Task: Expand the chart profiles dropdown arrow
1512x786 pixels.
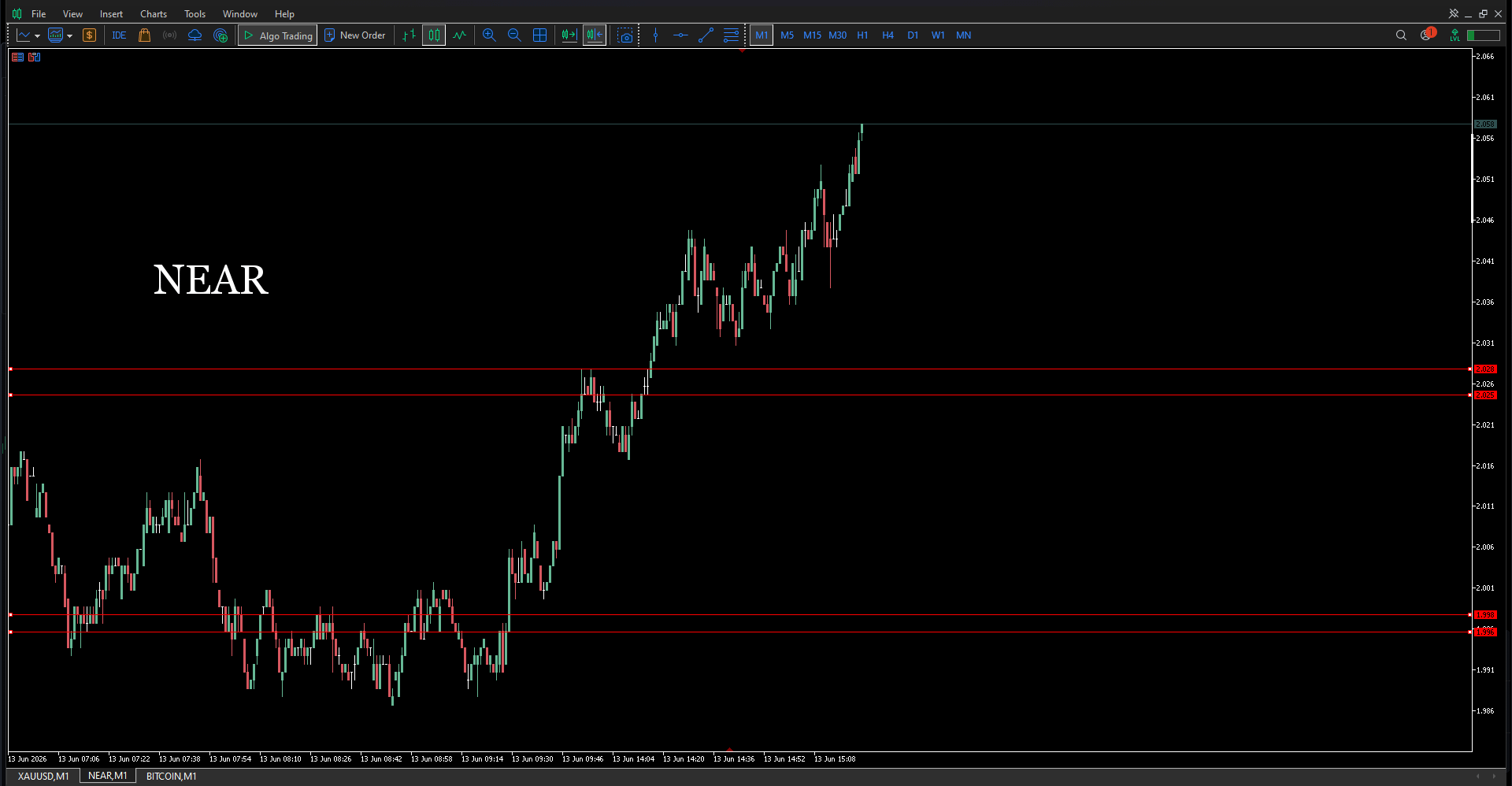Action: coord(69,35)
